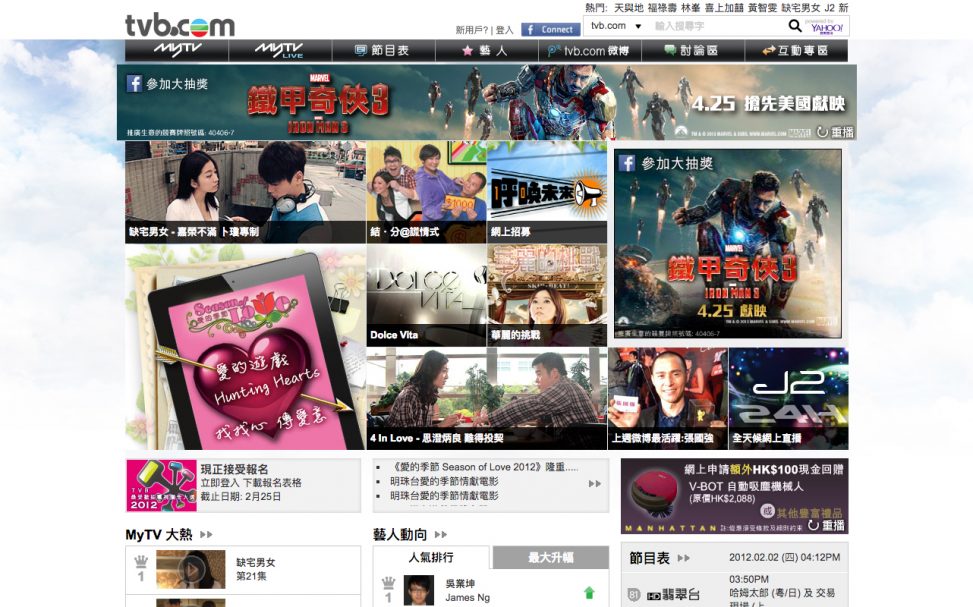
Task: Open the 節目表 navigation tab
Action: point(383,50)
